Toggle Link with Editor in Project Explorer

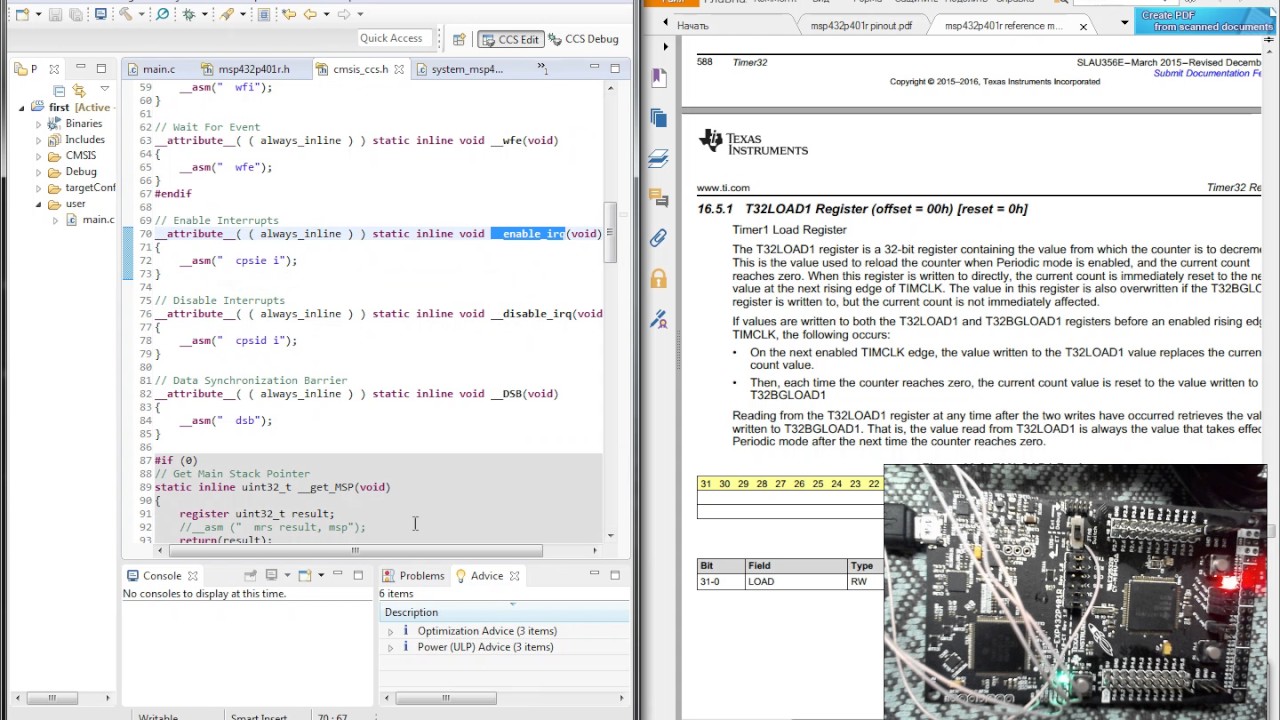(79, 90)
